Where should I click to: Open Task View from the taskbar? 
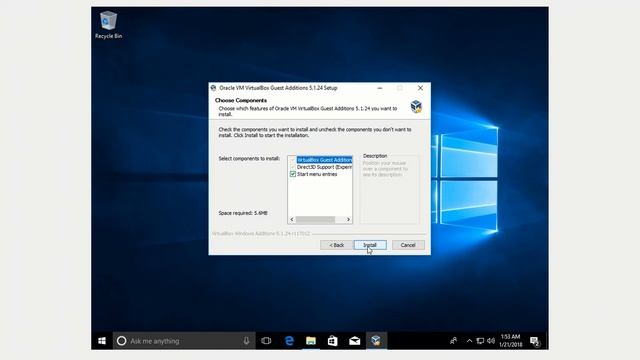pos(266,340)
